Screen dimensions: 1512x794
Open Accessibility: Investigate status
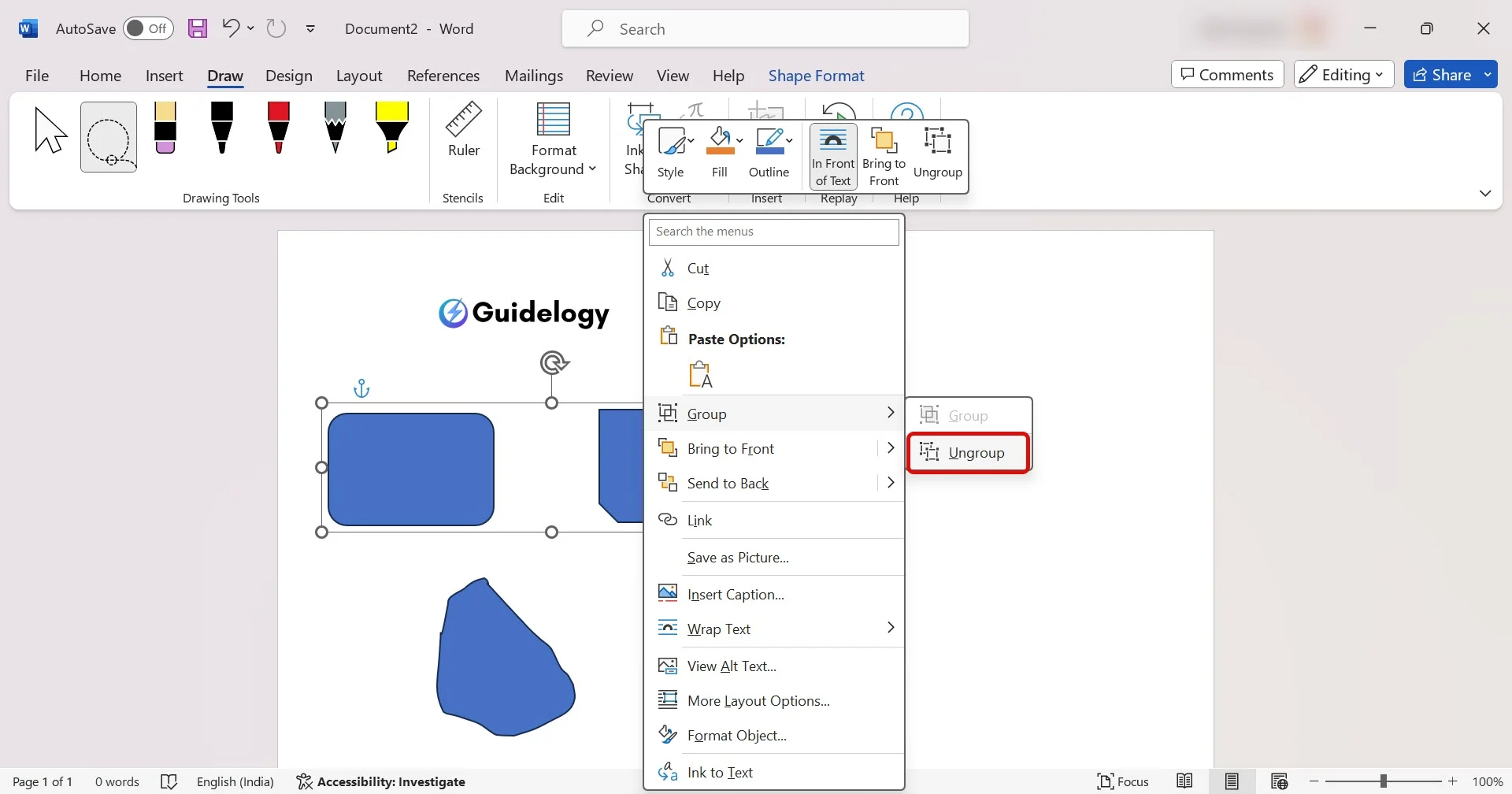pos(380,781)
